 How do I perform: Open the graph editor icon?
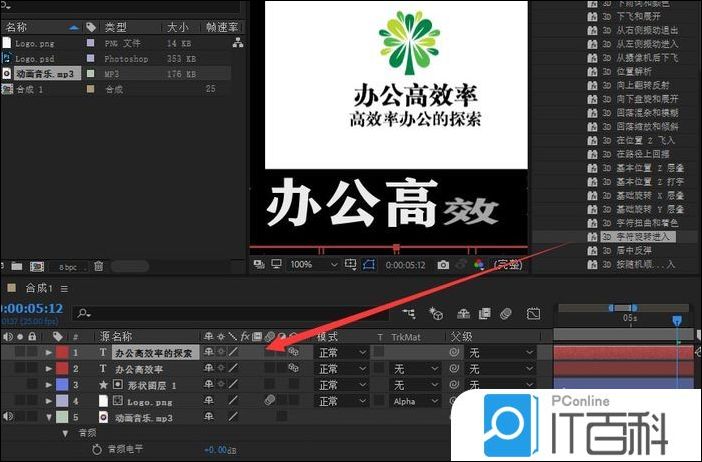(533, 314)
